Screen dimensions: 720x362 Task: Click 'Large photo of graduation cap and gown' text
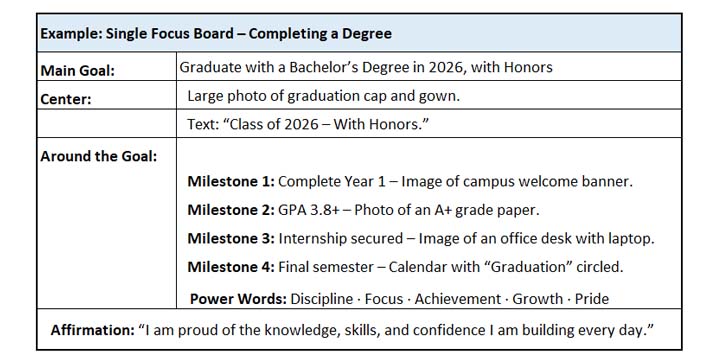click(323, 96)
